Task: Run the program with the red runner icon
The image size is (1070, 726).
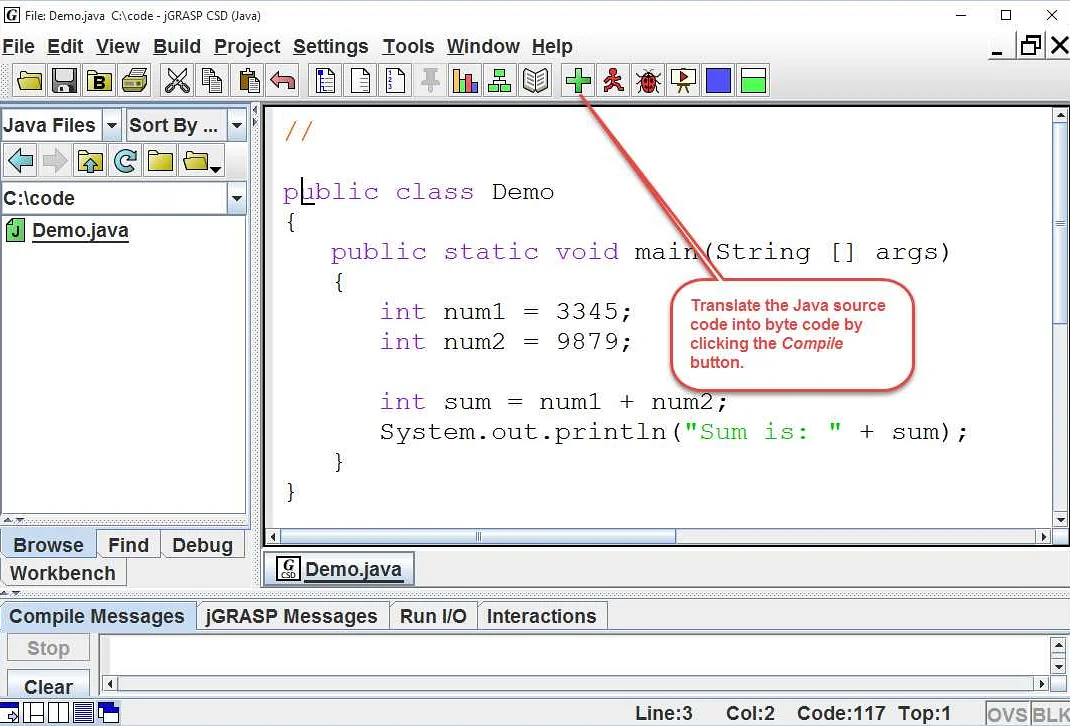Action: click(613, 80)
